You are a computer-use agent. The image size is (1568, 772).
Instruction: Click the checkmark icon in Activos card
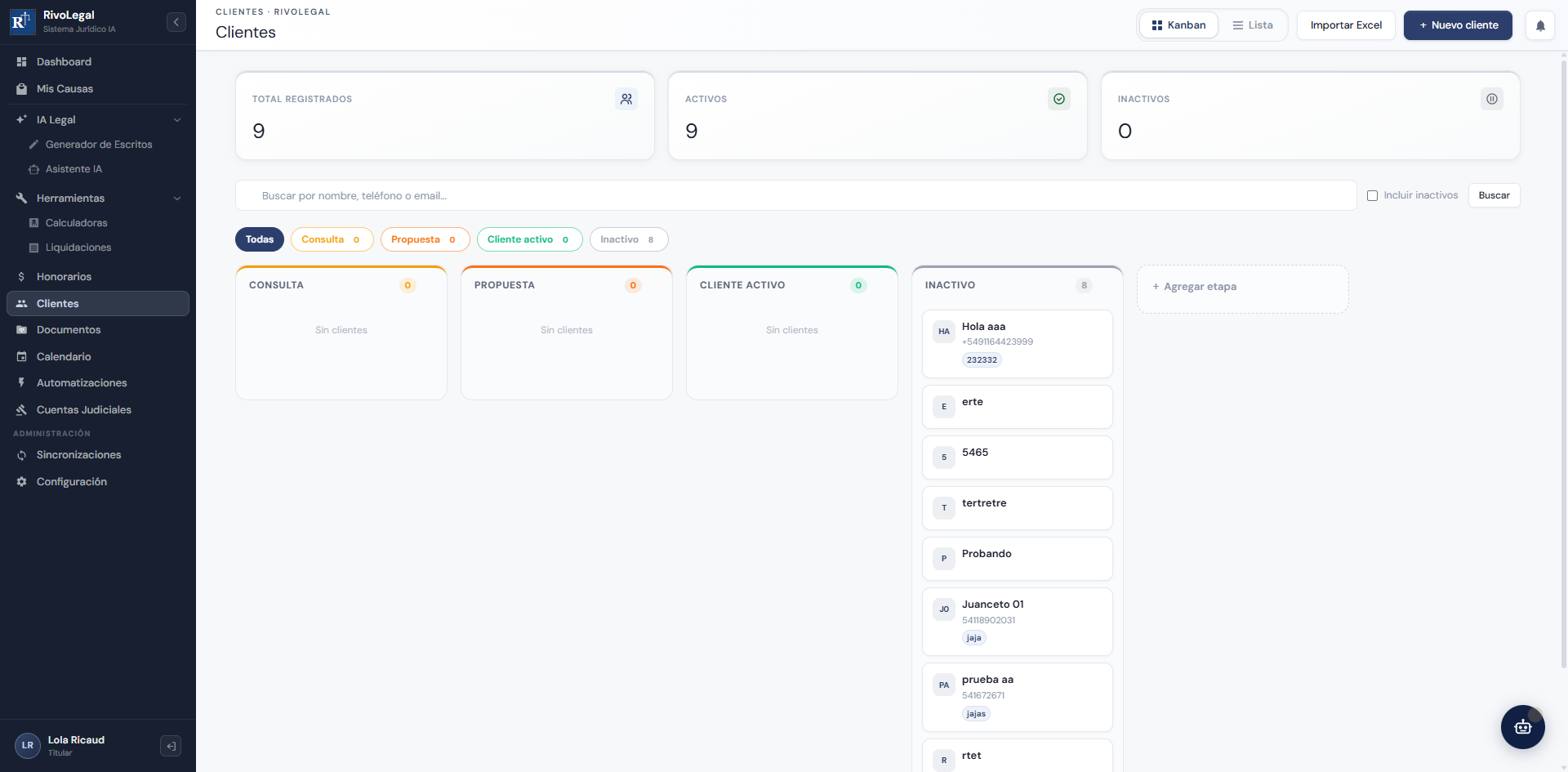click(x=1059, y=99)
